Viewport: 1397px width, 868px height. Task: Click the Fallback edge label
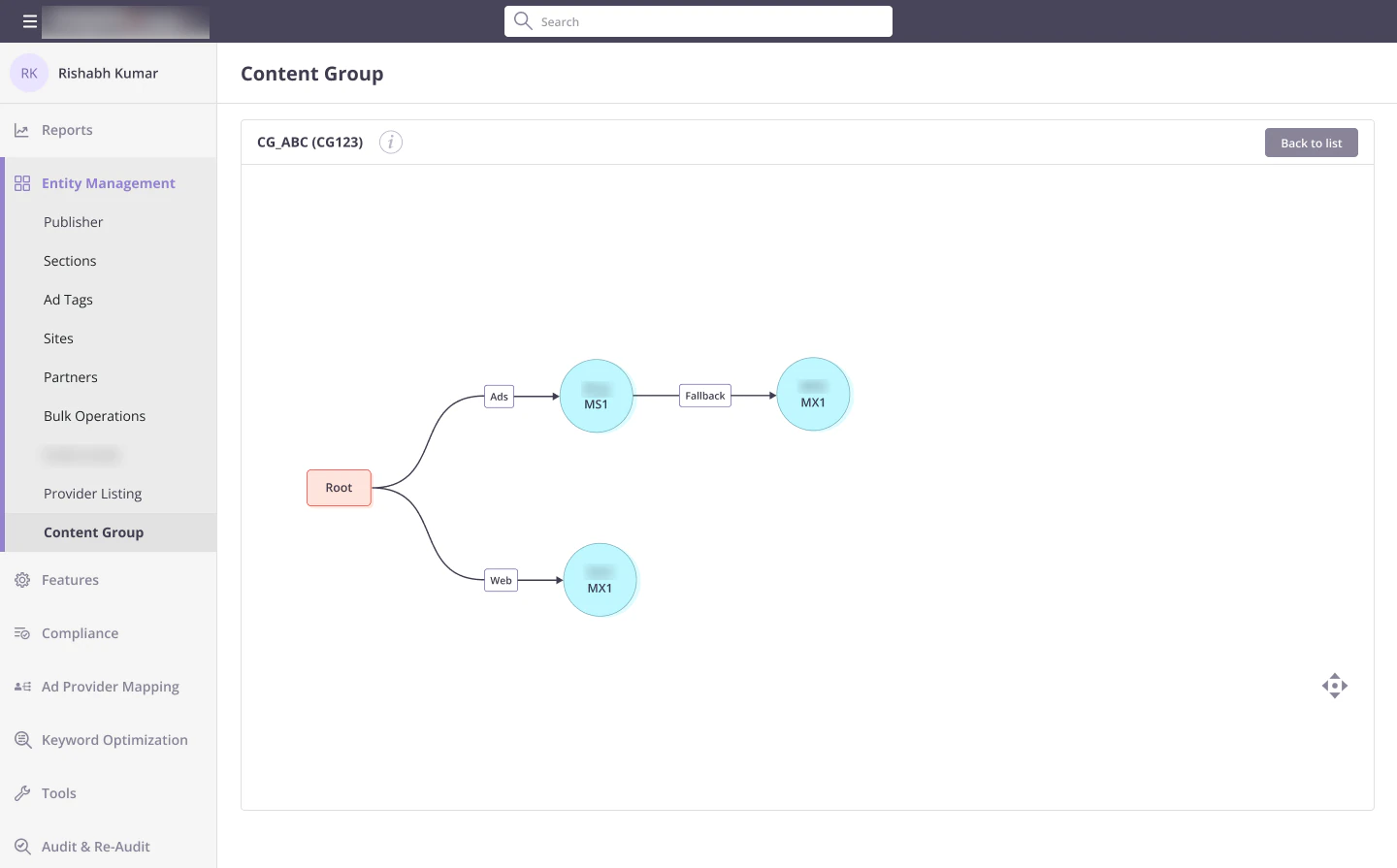[x=705, y=396]
